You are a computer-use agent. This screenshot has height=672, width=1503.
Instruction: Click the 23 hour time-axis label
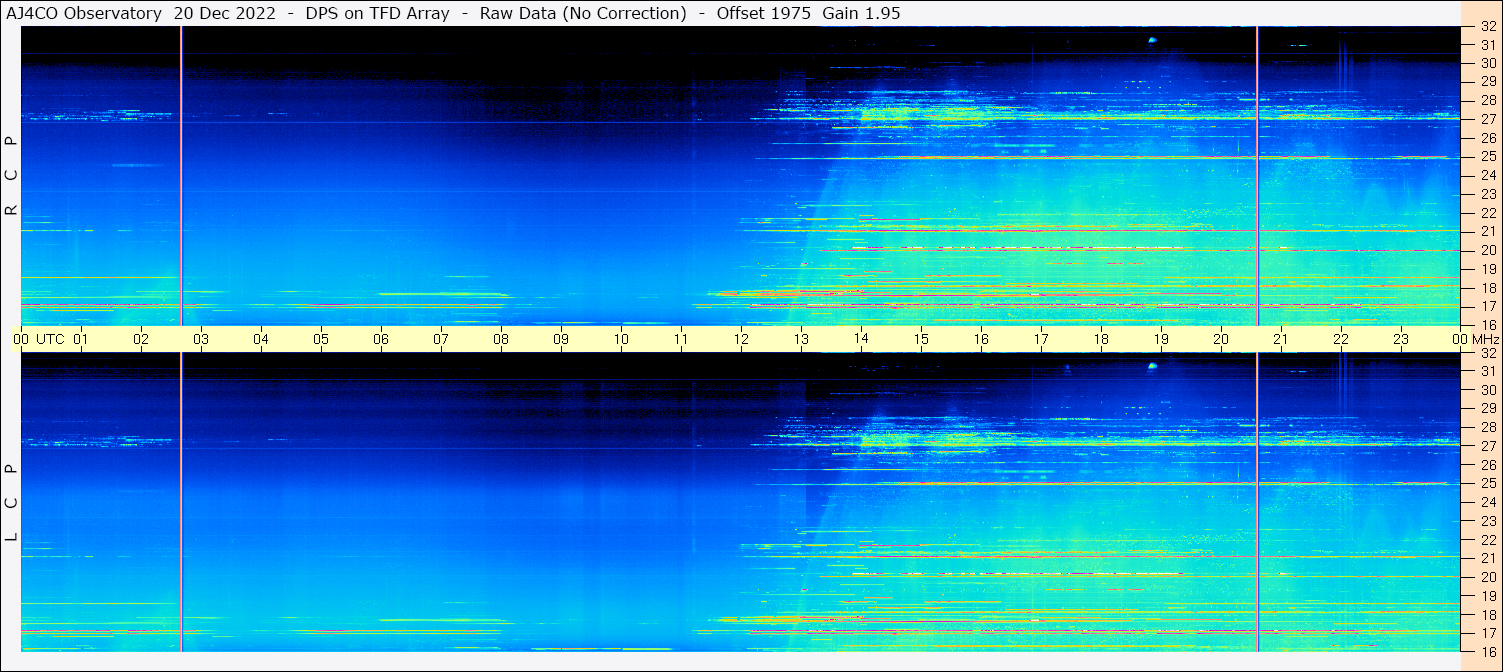(1401, 339)
